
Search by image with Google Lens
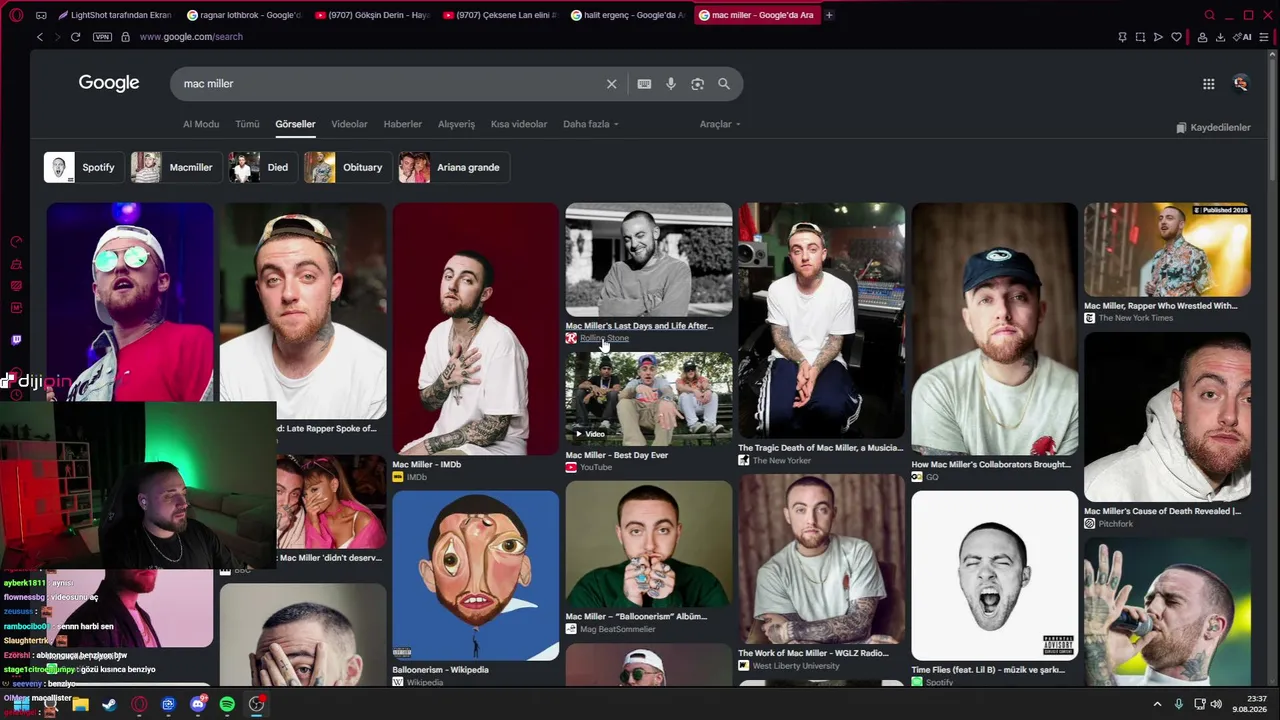[697, 84]
